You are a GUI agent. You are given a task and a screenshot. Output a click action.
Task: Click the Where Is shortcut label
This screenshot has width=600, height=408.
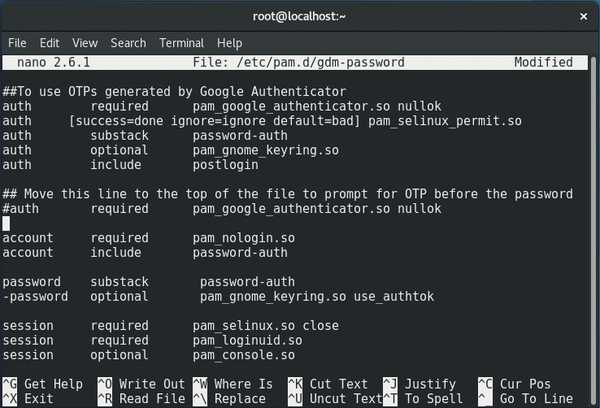tap(242, 384)
